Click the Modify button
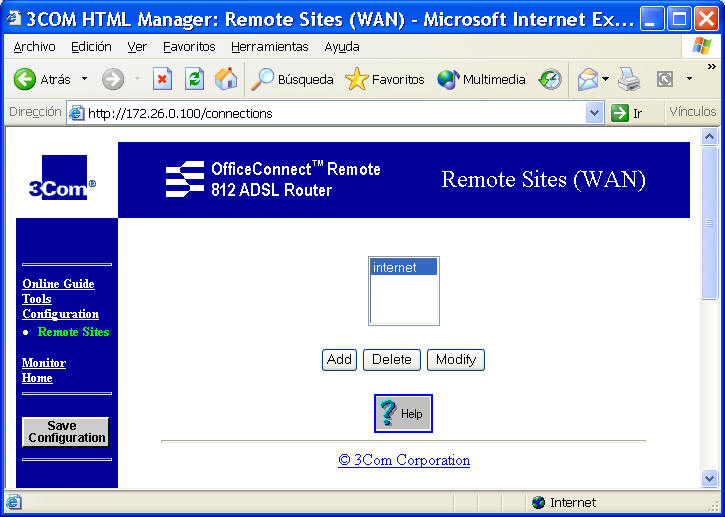Screen dimensions: 725x517 click(x=456, y=360)
